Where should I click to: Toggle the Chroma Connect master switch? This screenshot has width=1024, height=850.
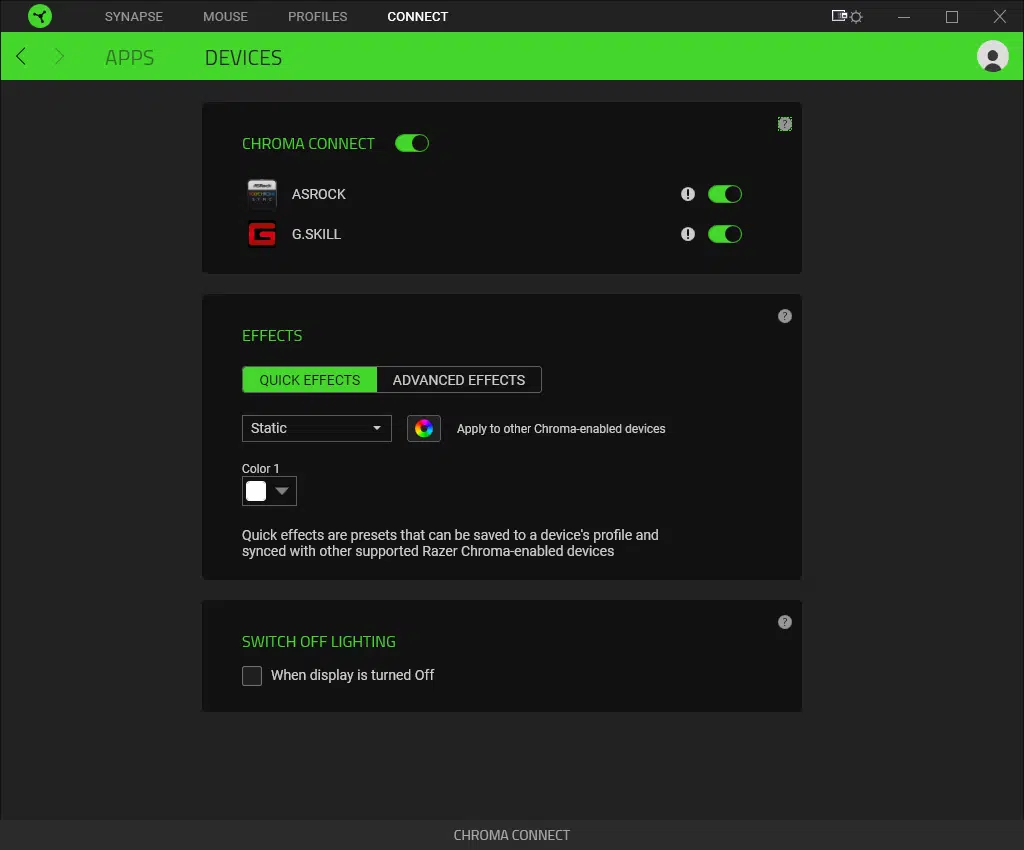[x=411, y=143]
